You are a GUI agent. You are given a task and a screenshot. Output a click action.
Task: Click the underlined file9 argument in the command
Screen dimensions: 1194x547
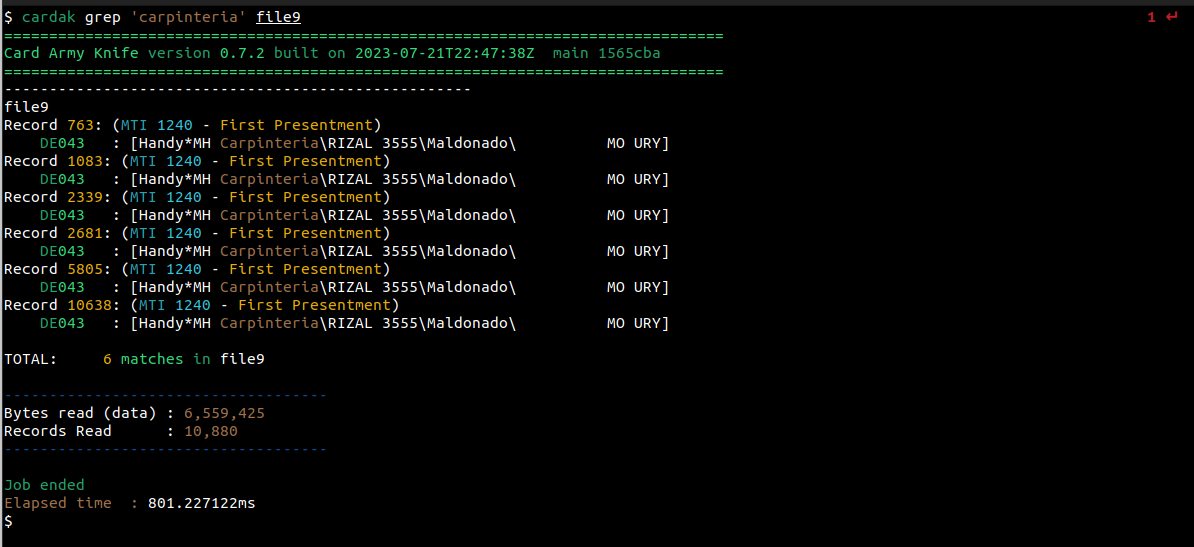click(x=278, y=17)
